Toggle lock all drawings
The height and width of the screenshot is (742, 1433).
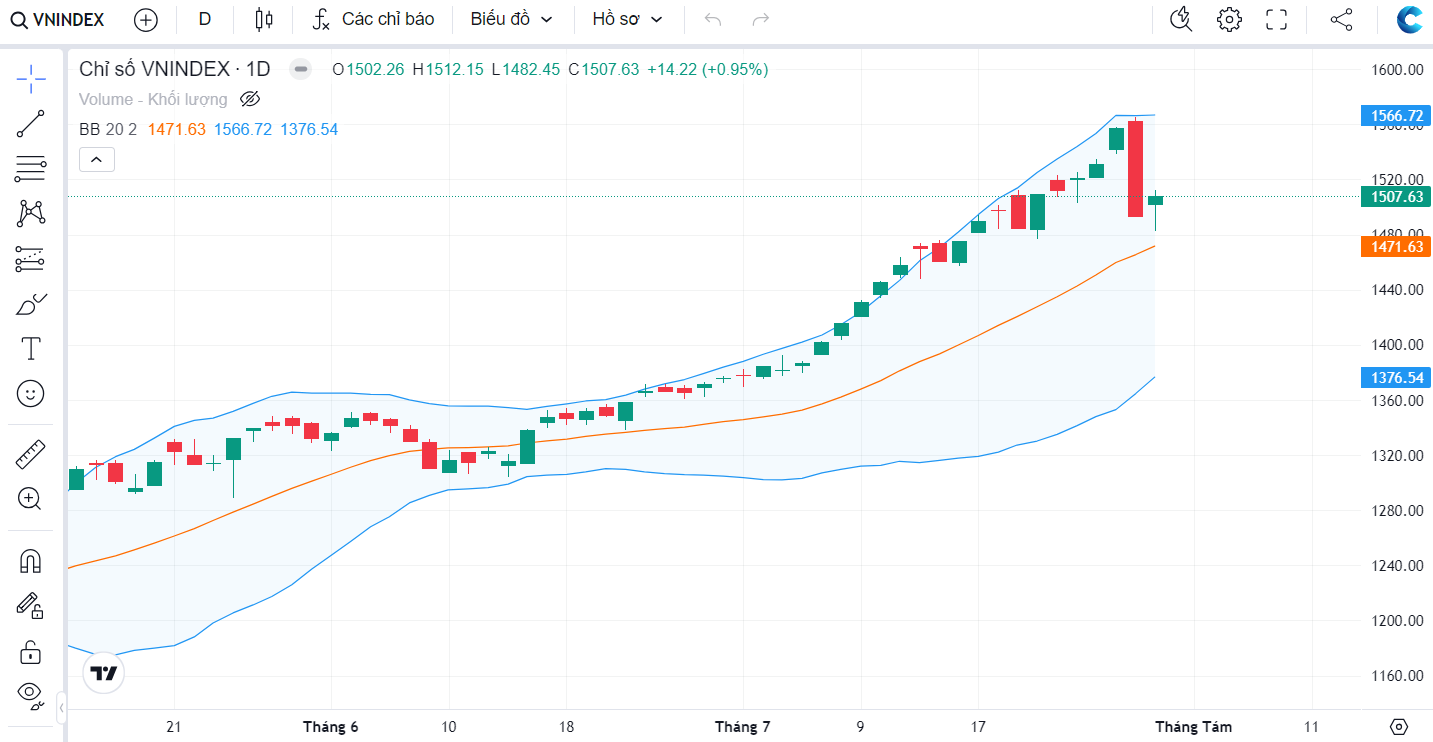click(31, 652)
